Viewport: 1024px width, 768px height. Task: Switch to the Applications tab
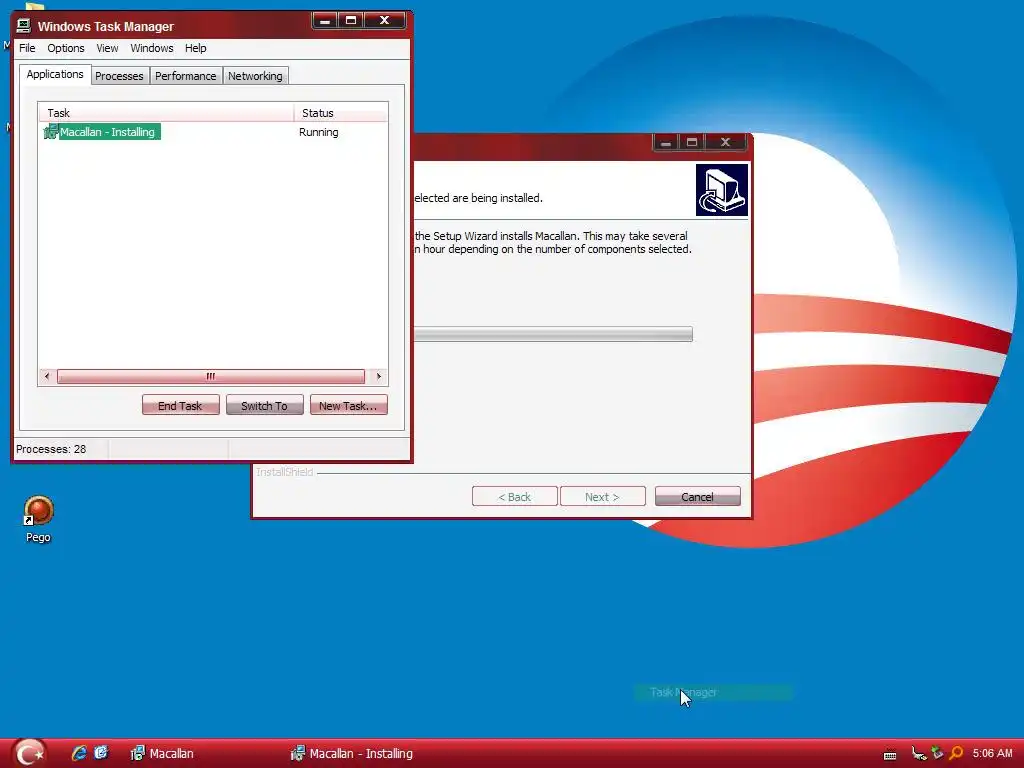tap(55, 74)
